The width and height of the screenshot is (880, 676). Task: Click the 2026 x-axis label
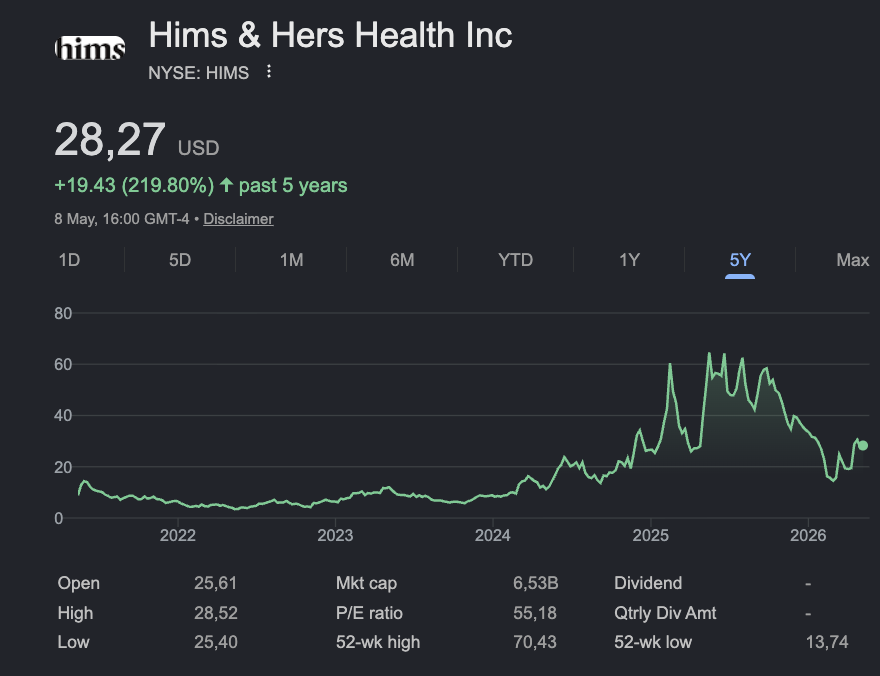(808, 535)
